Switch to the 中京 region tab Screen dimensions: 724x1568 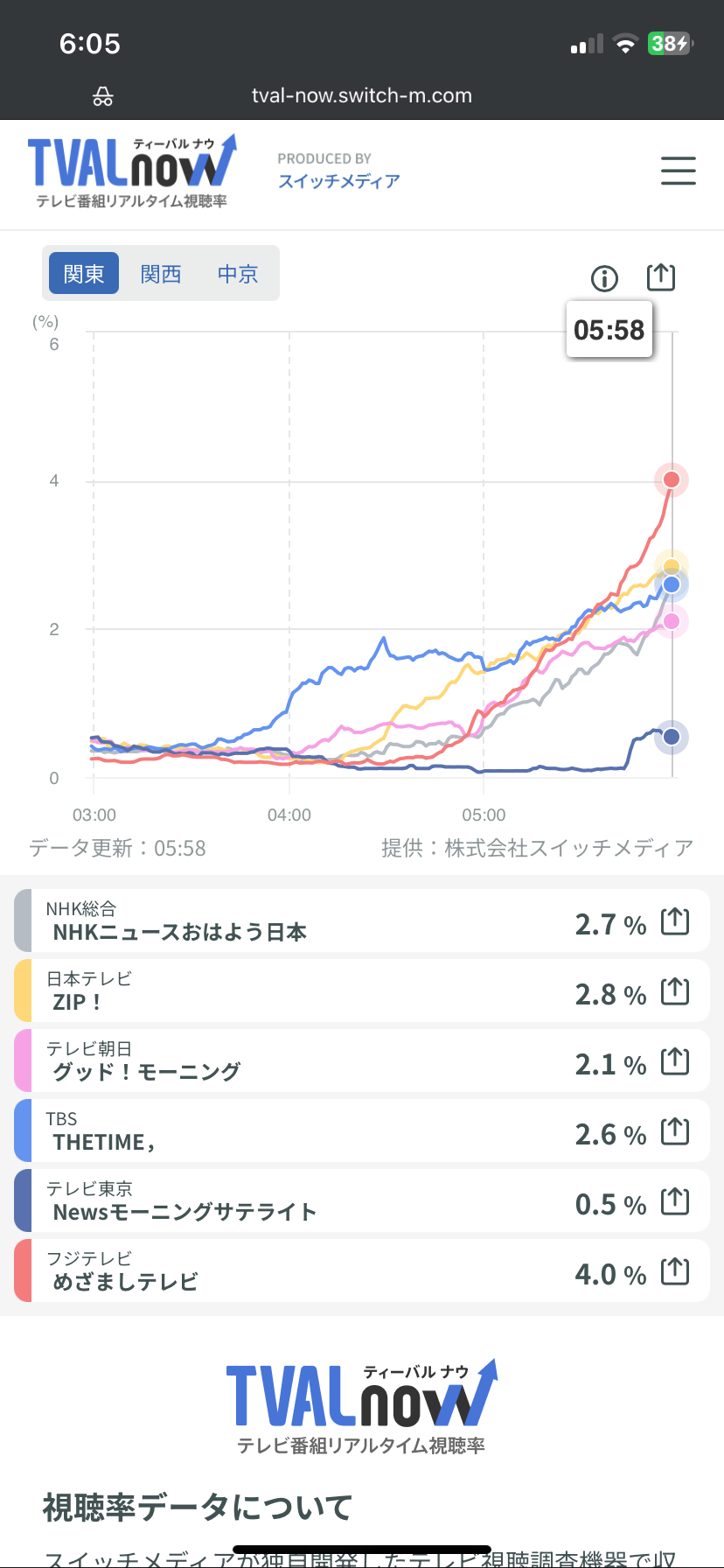point(238,274)
